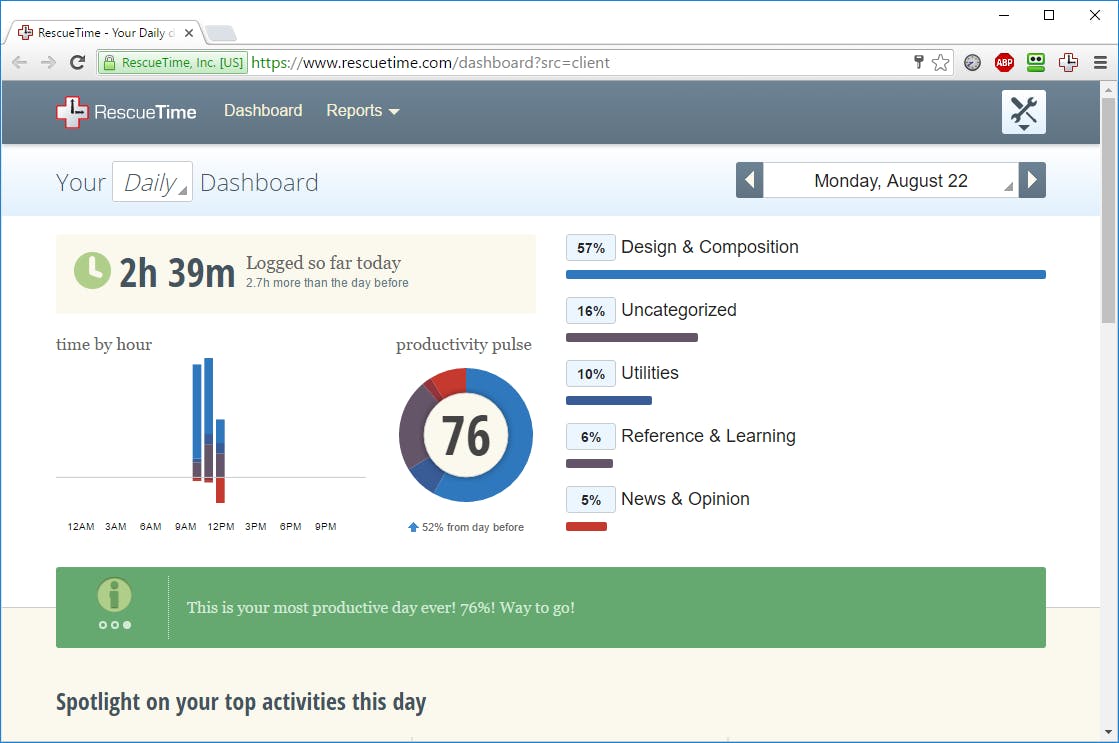Reload the page with the refresh icon
Image resolution: width=1119 pixels, height=743 pixels.
click(x=77, y=63)
